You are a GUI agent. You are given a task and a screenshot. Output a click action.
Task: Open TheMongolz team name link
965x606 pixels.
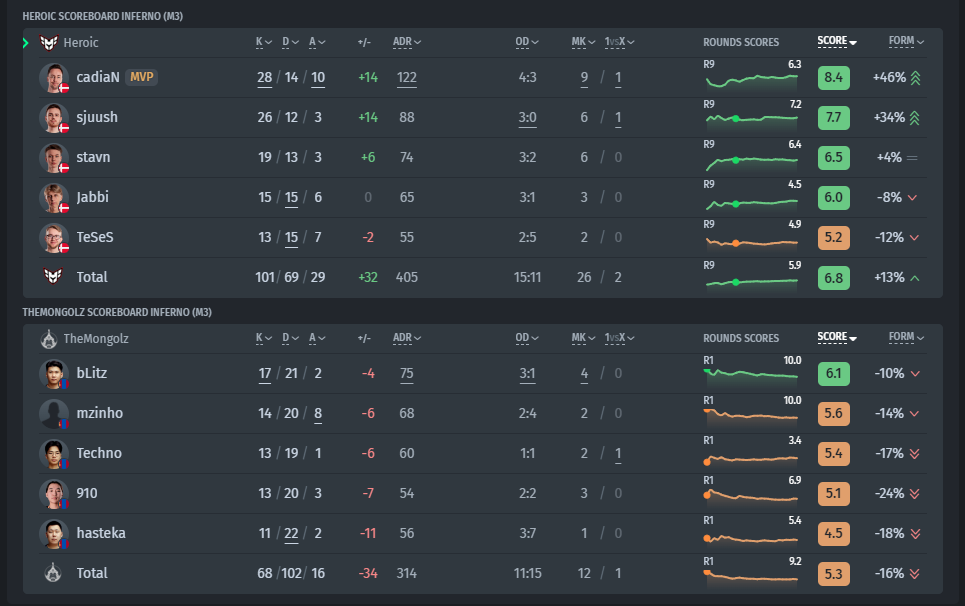click(x=96, y=338)
